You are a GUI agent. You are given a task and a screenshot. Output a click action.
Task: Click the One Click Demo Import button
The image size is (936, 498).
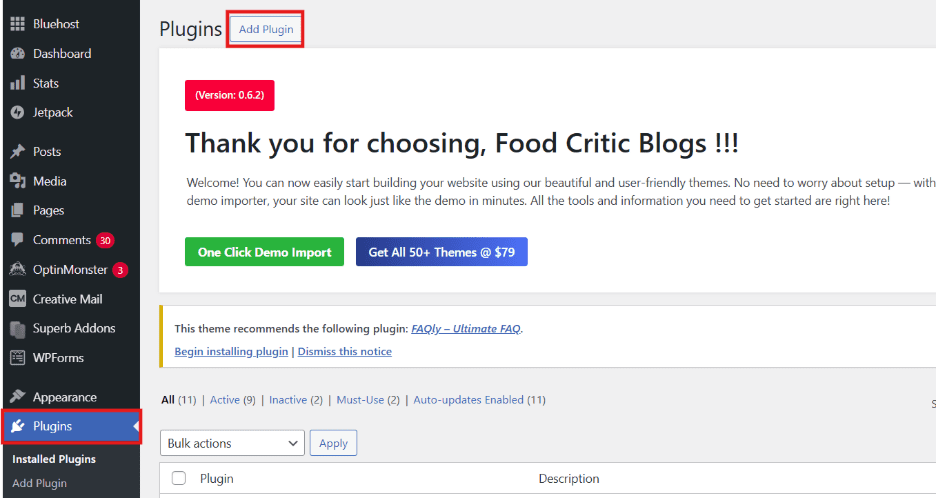[x=264, y=252]
